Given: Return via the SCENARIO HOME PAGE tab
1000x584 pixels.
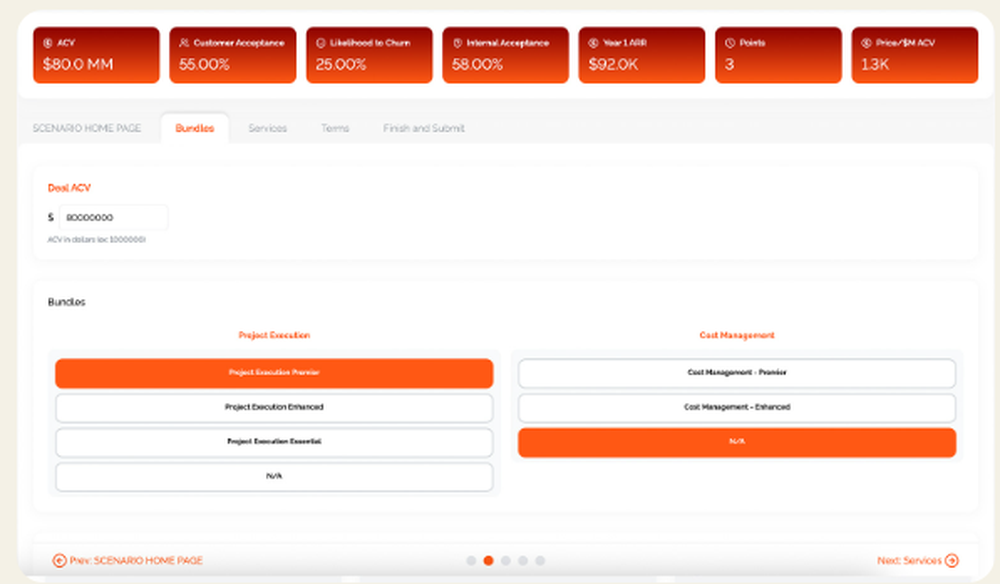Looking at the screenshot, I should [x=87, y=128].
